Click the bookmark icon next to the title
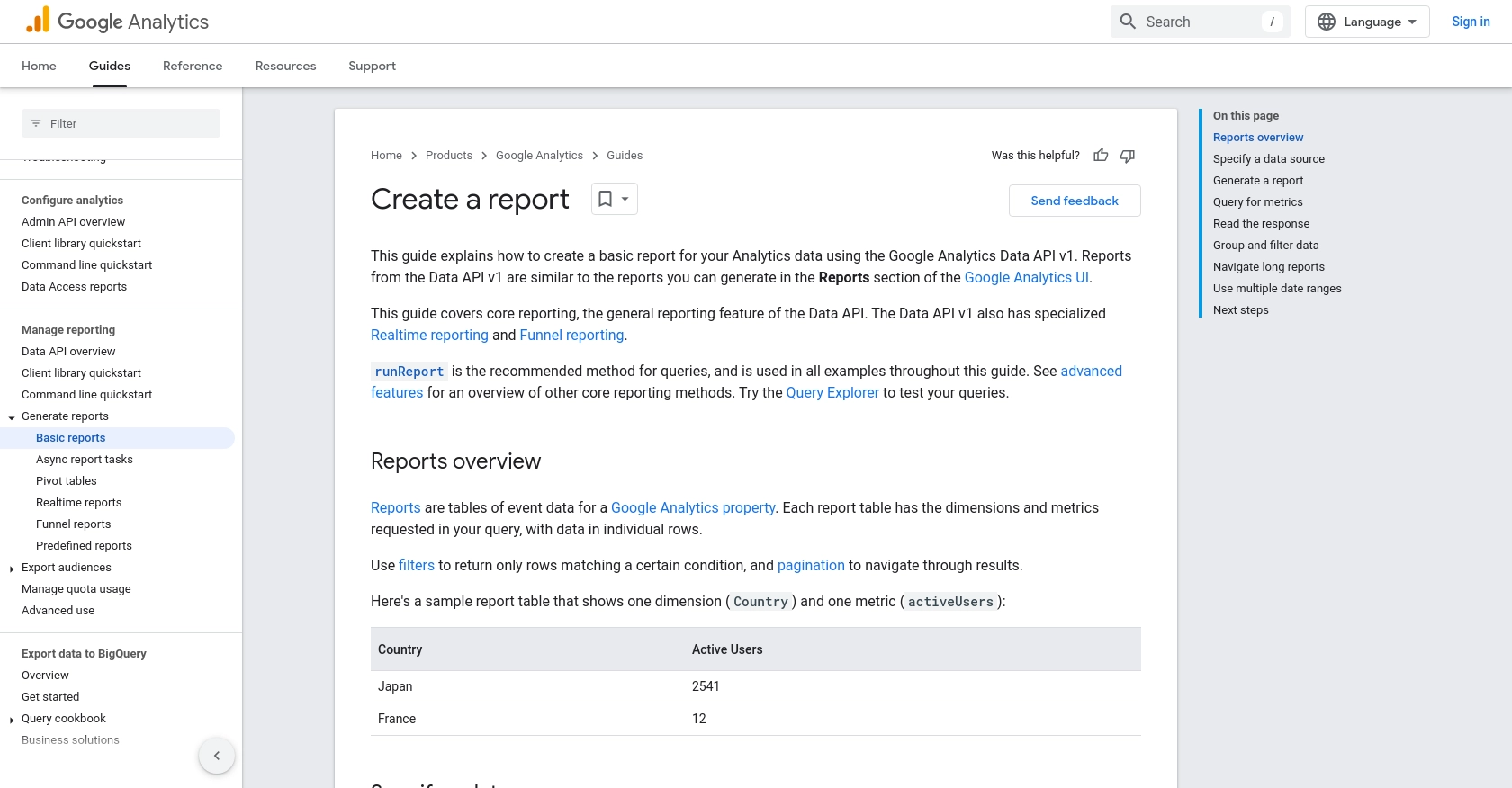1512x788 pixels. 606,199
